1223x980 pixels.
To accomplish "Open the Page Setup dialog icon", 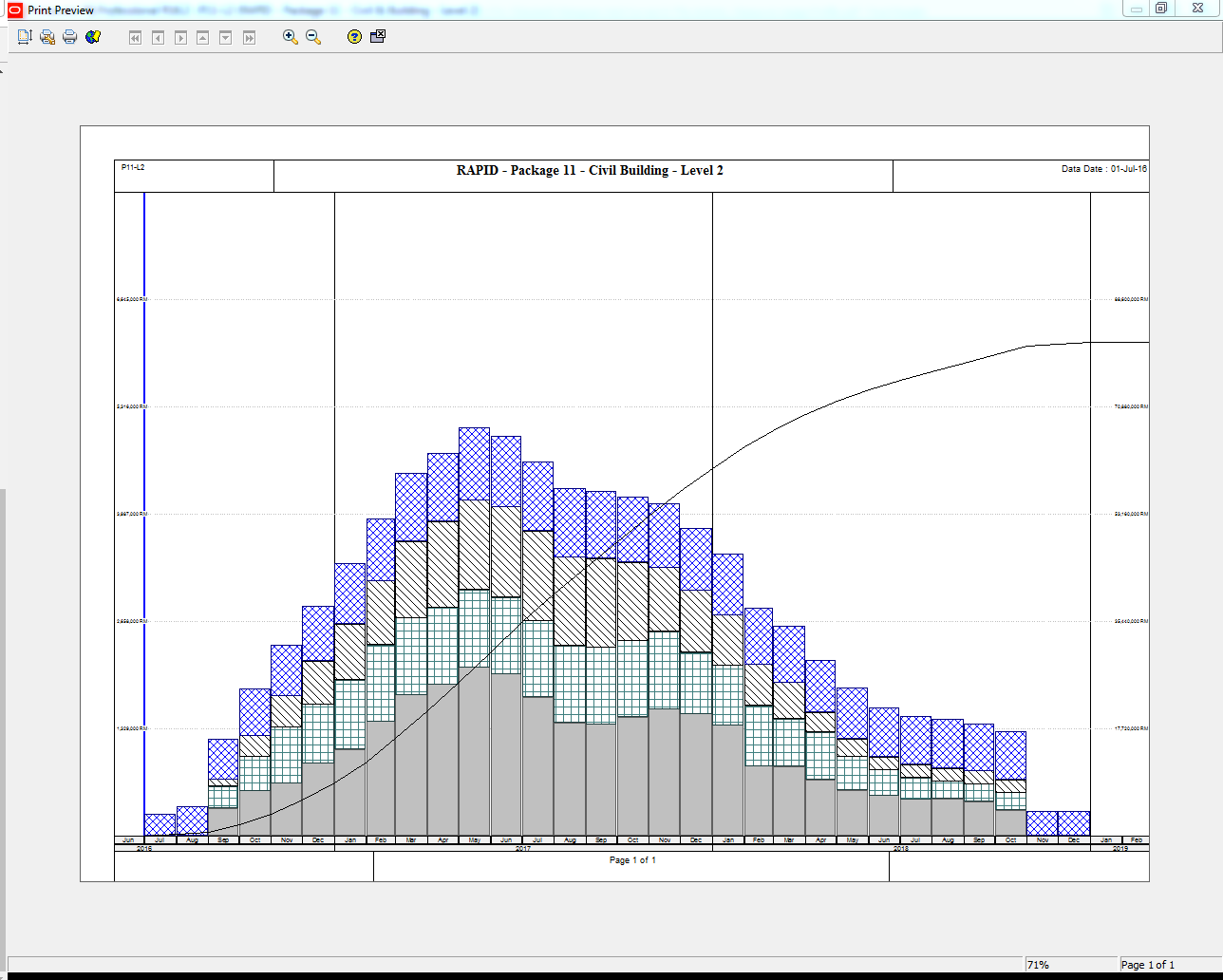I will point(25,37).
